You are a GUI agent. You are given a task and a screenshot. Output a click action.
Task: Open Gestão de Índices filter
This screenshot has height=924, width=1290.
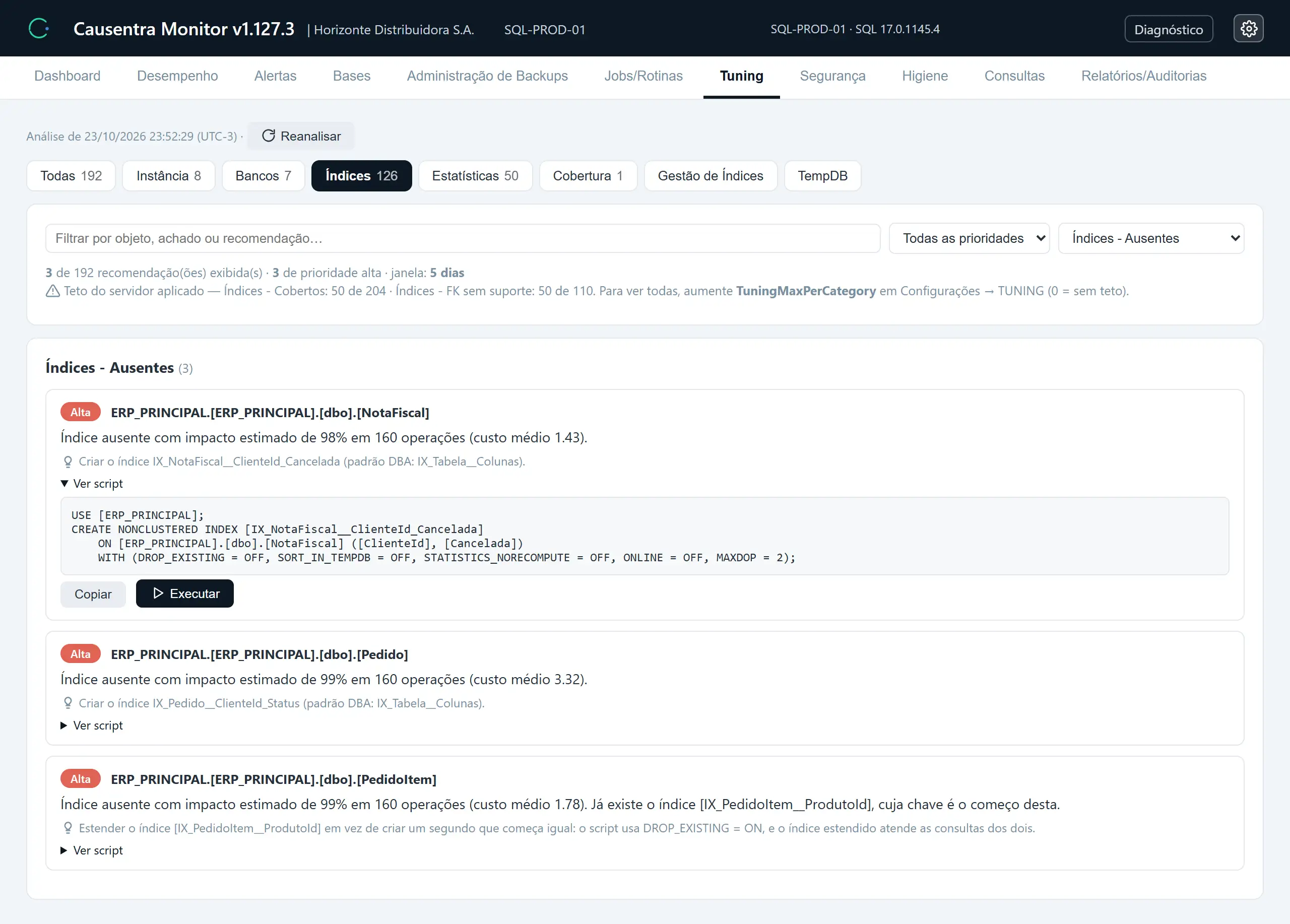(x=711, y=176)
